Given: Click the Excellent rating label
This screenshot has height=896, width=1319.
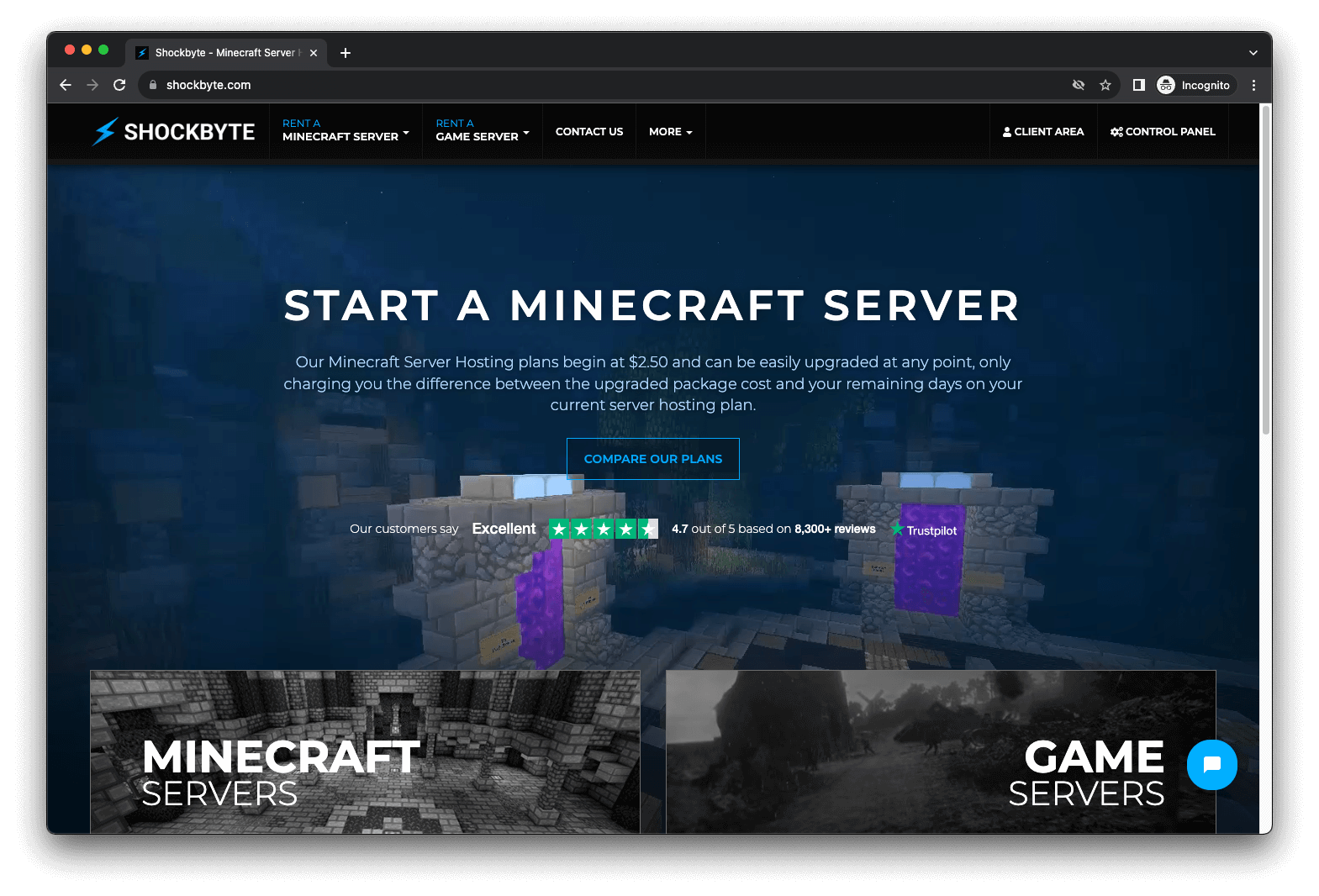Looking at the screenshot, I should click(504, 529).
